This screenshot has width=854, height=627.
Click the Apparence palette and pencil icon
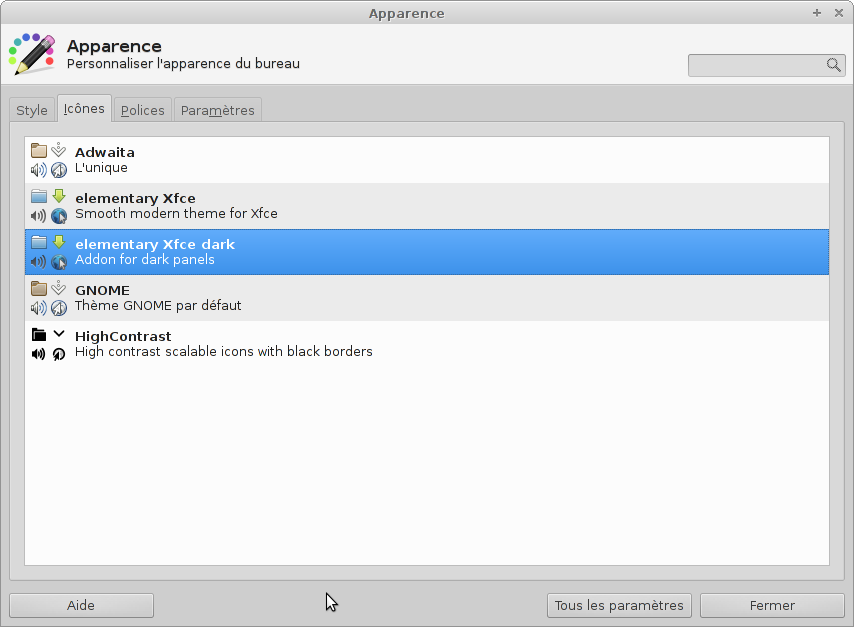pyautogui.click(x=32, y=54)
